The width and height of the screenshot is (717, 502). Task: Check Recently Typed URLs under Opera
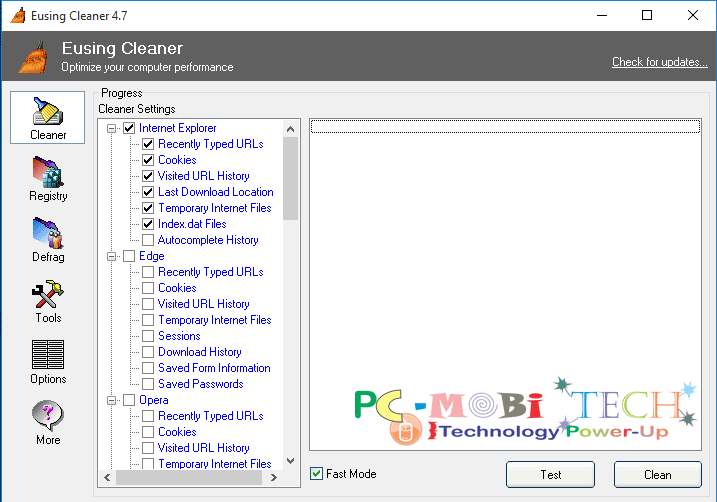148,416
